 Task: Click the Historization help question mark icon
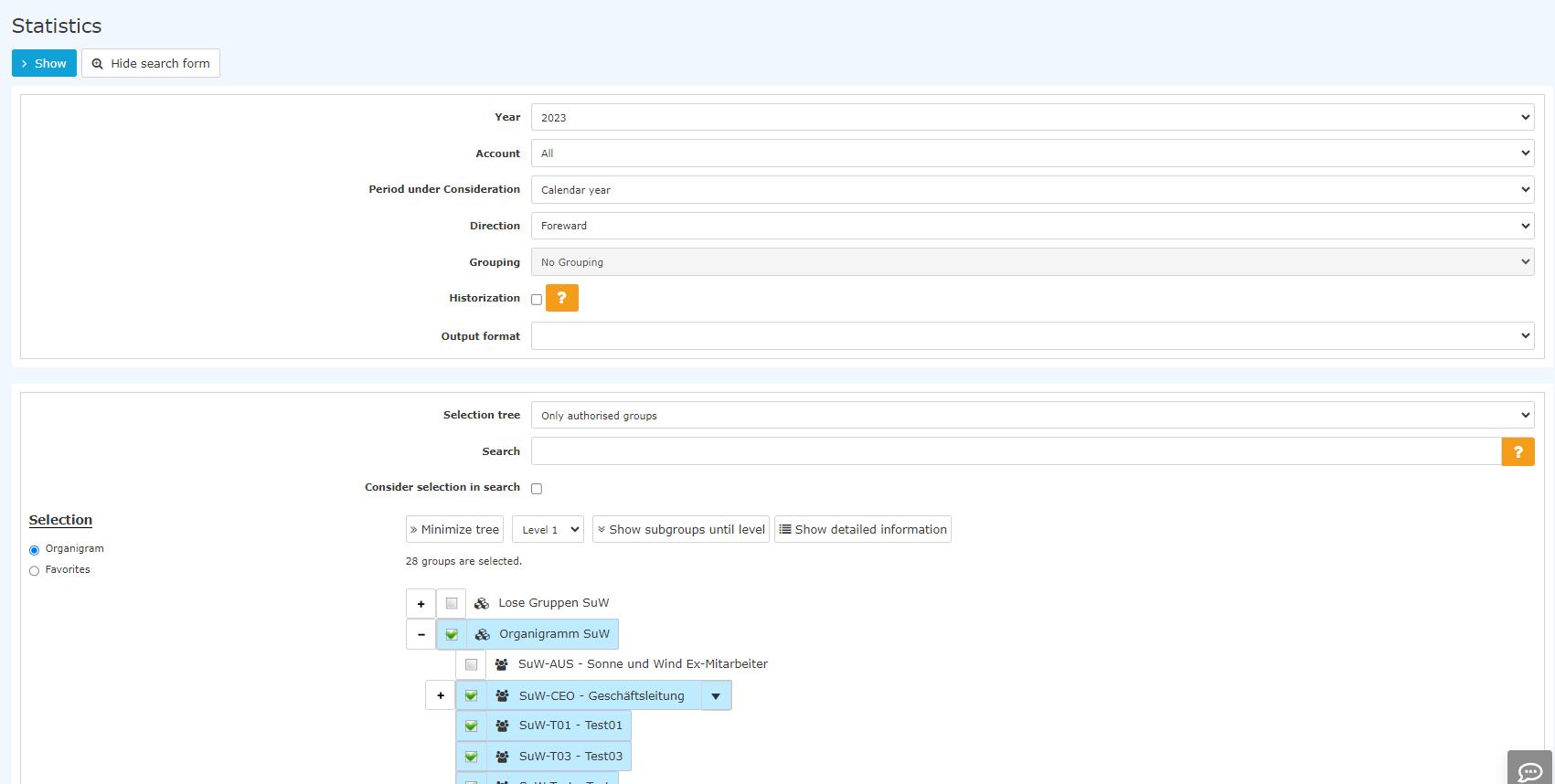561,298
